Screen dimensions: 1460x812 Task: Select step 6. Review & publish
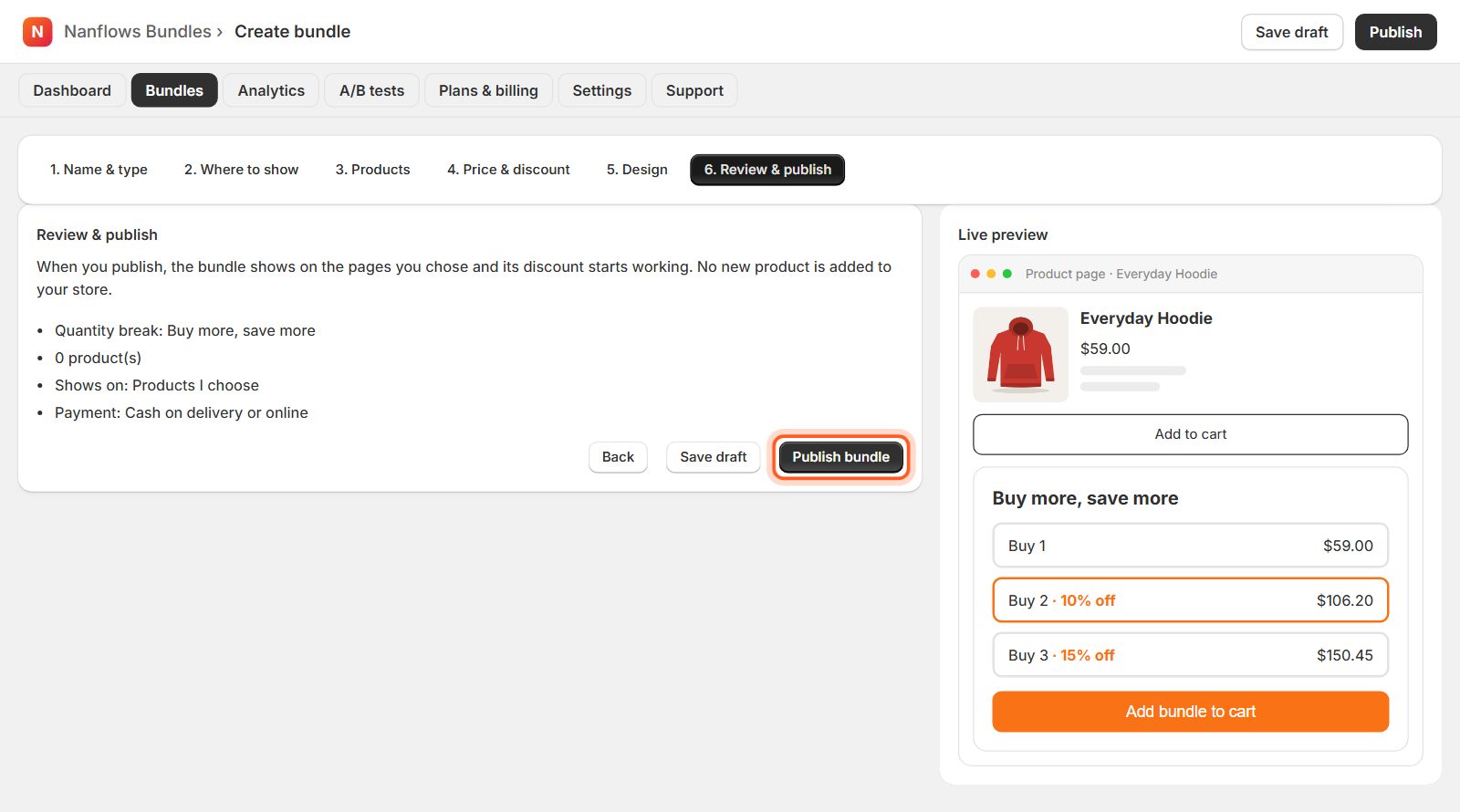pyautogui.click(x=767, y=170)
